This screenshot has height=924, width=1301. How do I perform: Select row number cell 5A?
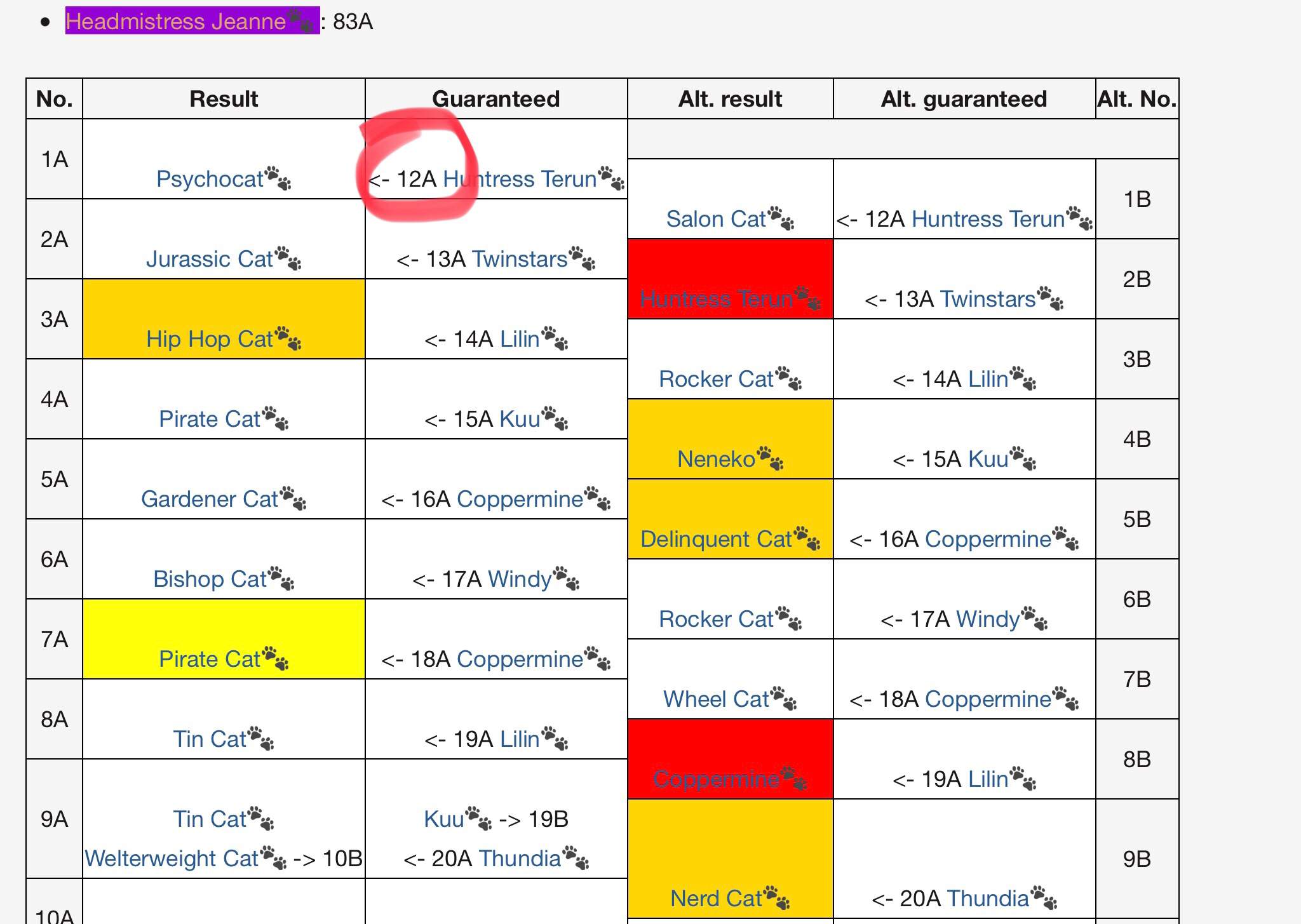[x=55, y=479]
